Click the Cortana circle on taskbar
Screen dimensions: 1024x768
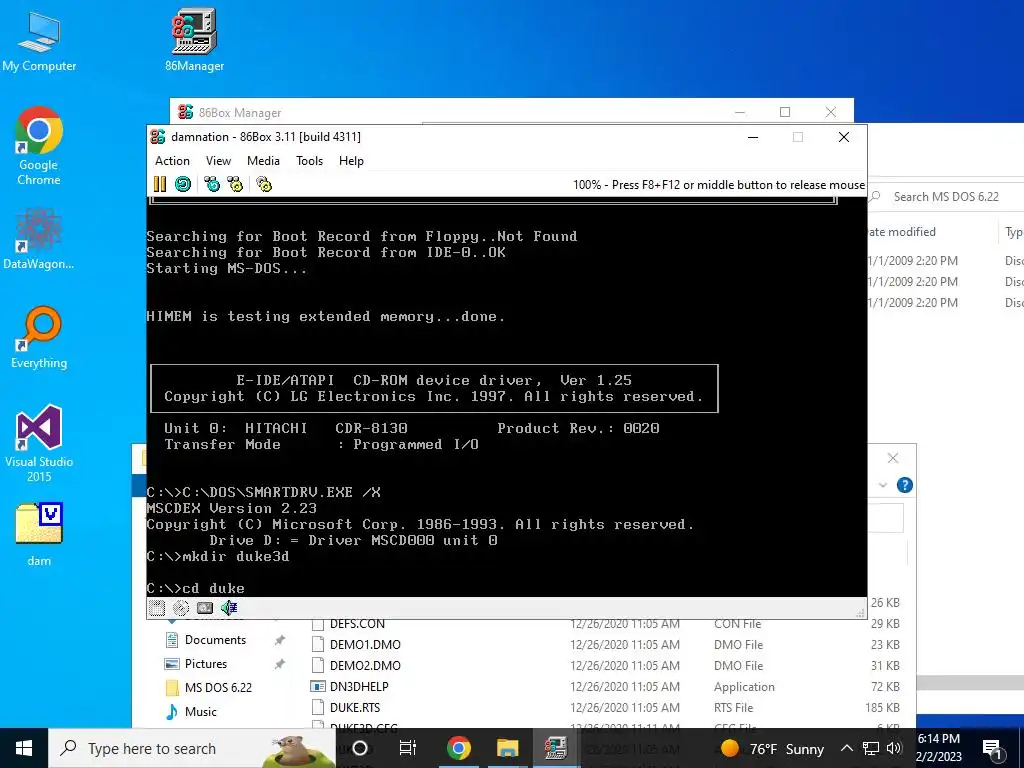[360, 748]
